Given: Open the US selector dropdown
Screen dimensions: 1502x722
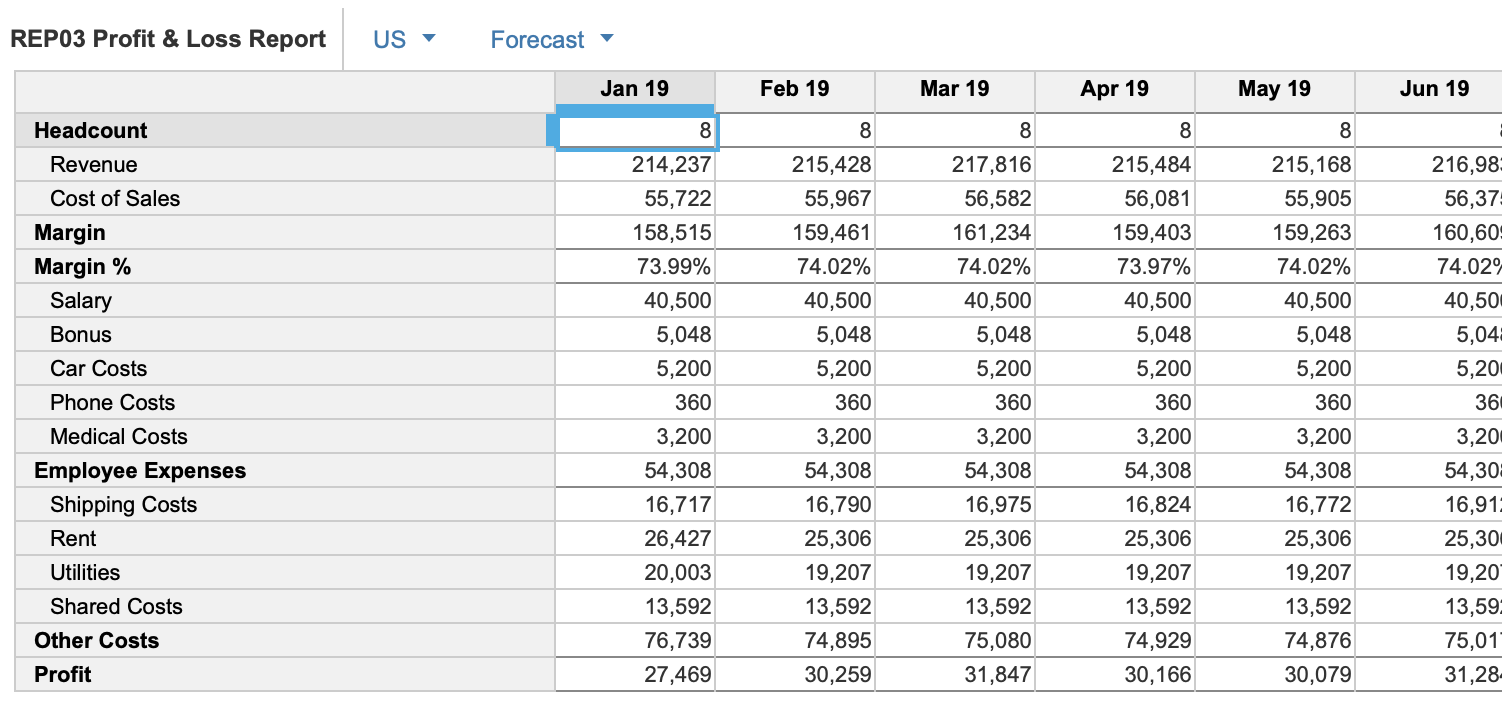Looking at the screenshot, I should tap(404, 40).
